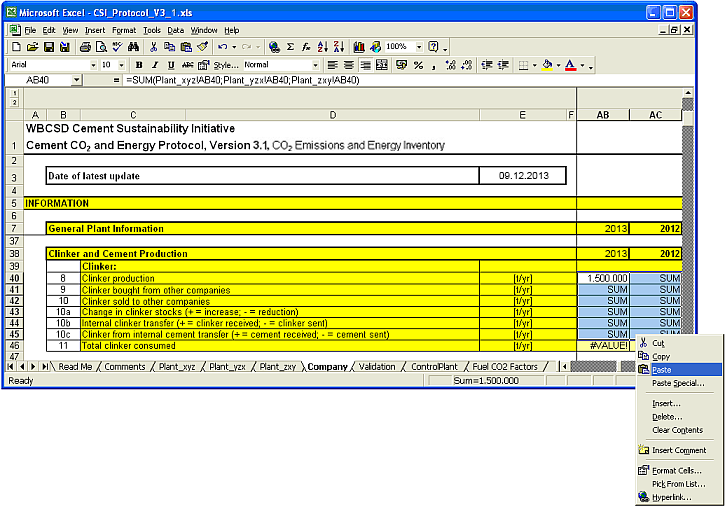The width and height of the screenshot is (725, 507).
Task: Apply Percent style to cells
Action: pyautogui.click(x=418, y=65)
